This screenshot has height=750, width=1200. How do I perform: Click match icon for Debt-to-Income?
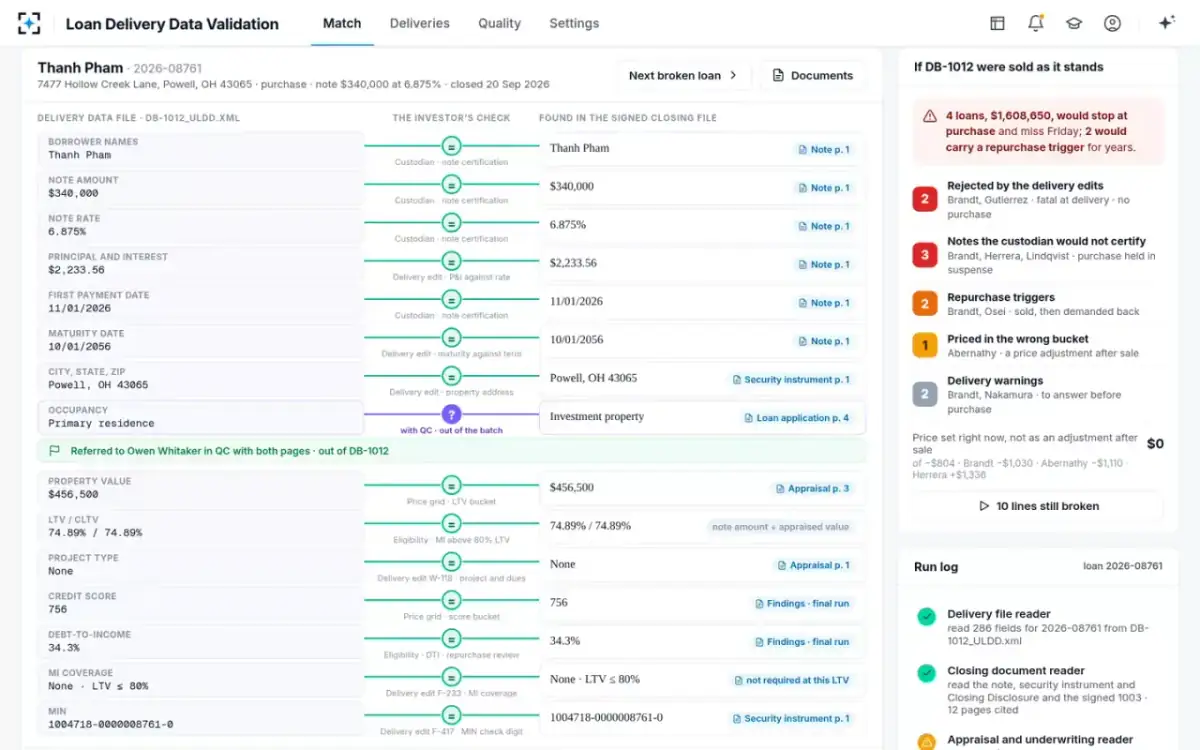[x=451, y=639]
